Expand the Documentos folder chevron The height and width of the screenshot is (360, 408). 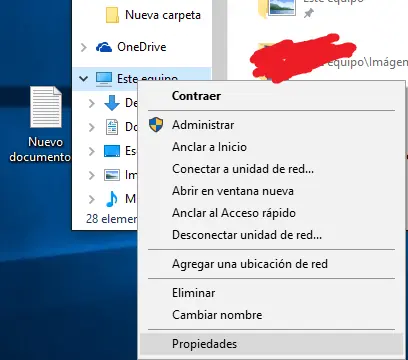(x=92, y=127)
